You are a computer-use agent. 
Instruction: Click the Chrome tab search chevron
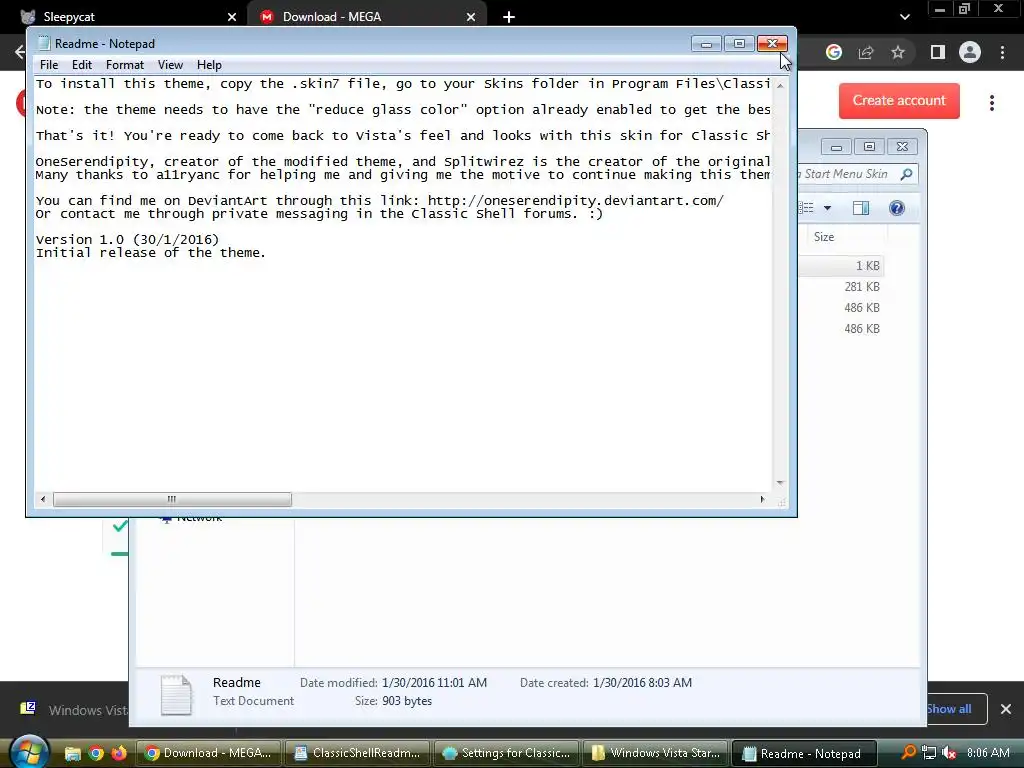[904, 17]
